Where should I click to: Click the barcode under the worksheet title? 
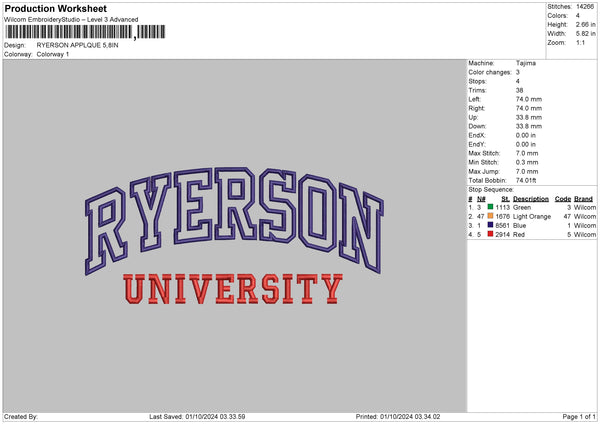pos(86,32)
